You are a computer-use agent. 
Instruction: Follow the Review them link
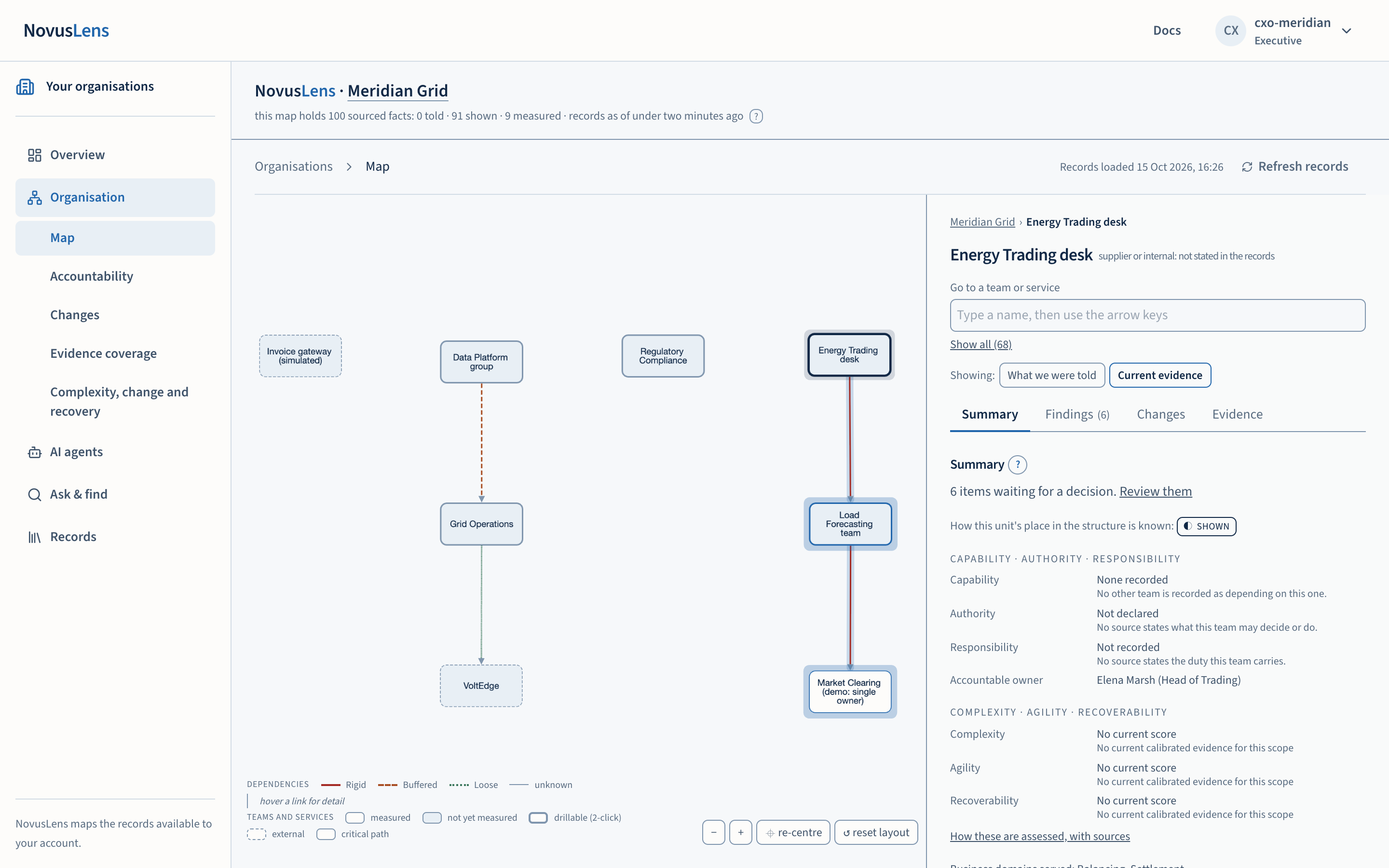[1156, 491]
